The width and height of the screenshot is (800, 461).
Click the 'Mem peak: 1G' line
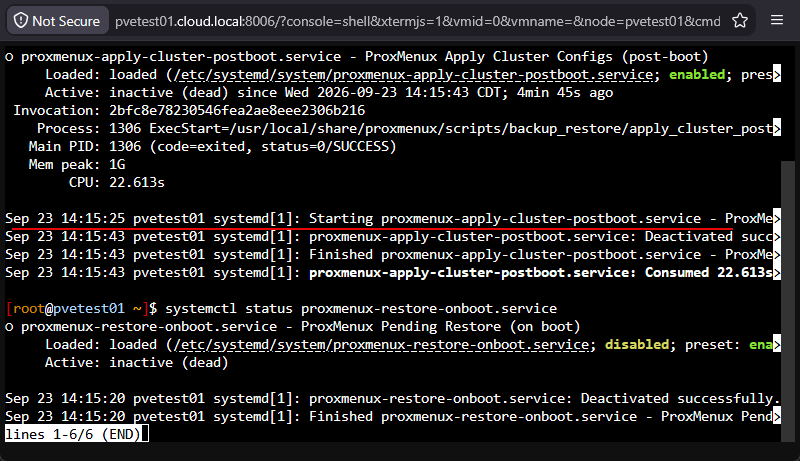[x=77, y=165]
